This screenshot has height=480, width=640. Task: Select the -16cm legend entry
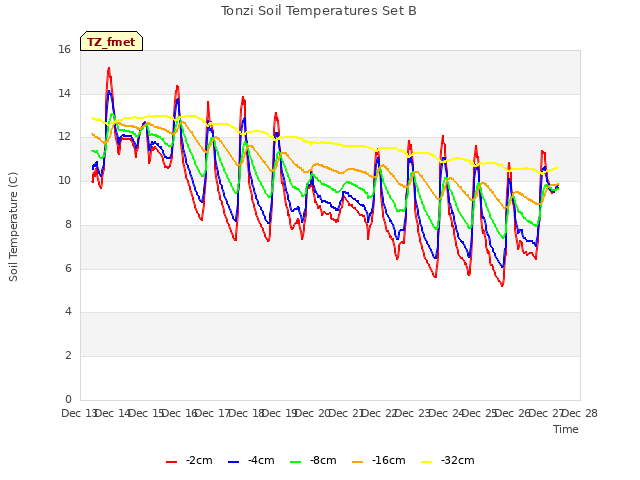click(x=378, y=460)
